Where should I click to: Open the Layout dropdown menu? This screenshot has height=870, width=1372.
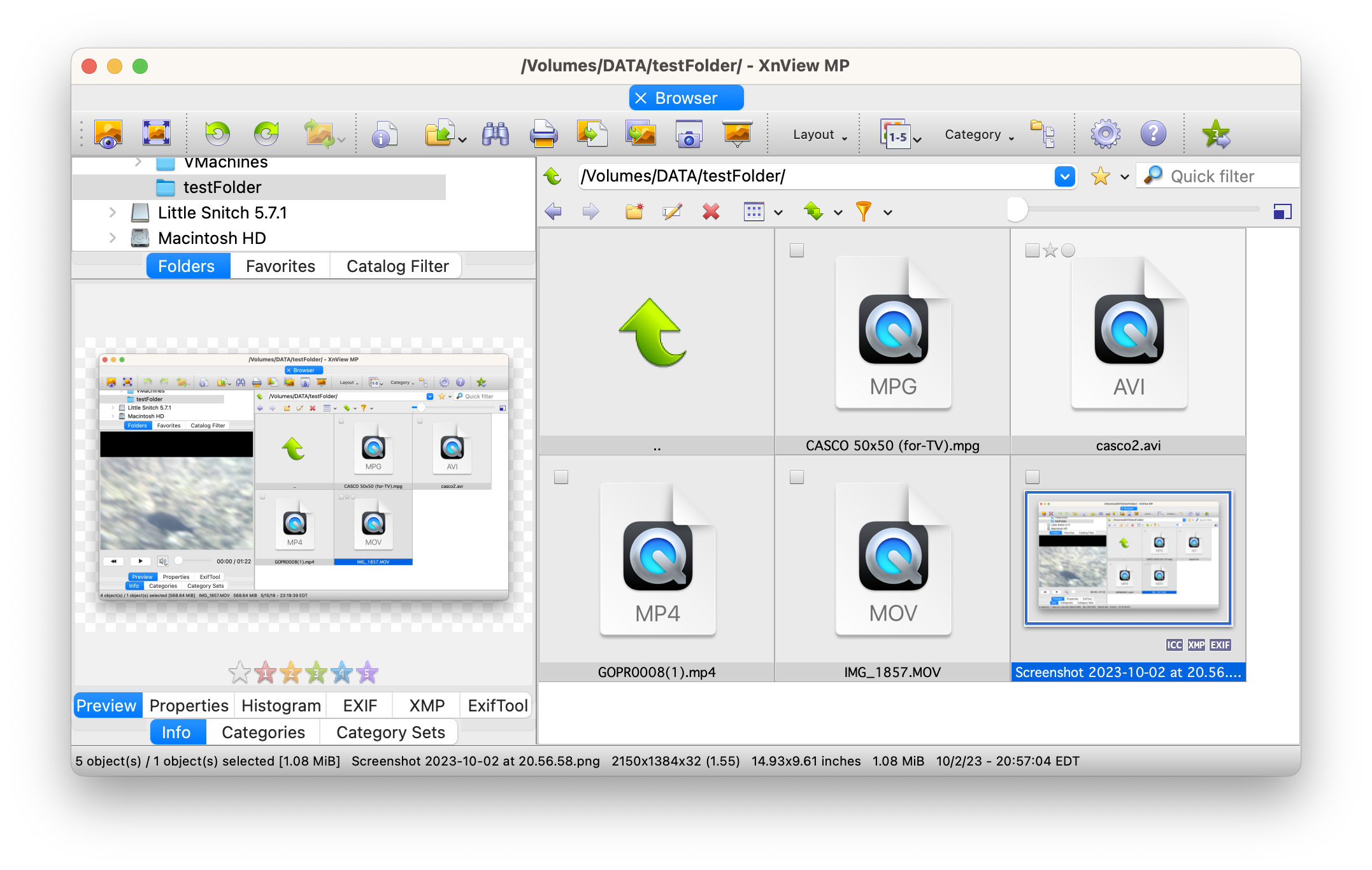(x=819, y=134)
